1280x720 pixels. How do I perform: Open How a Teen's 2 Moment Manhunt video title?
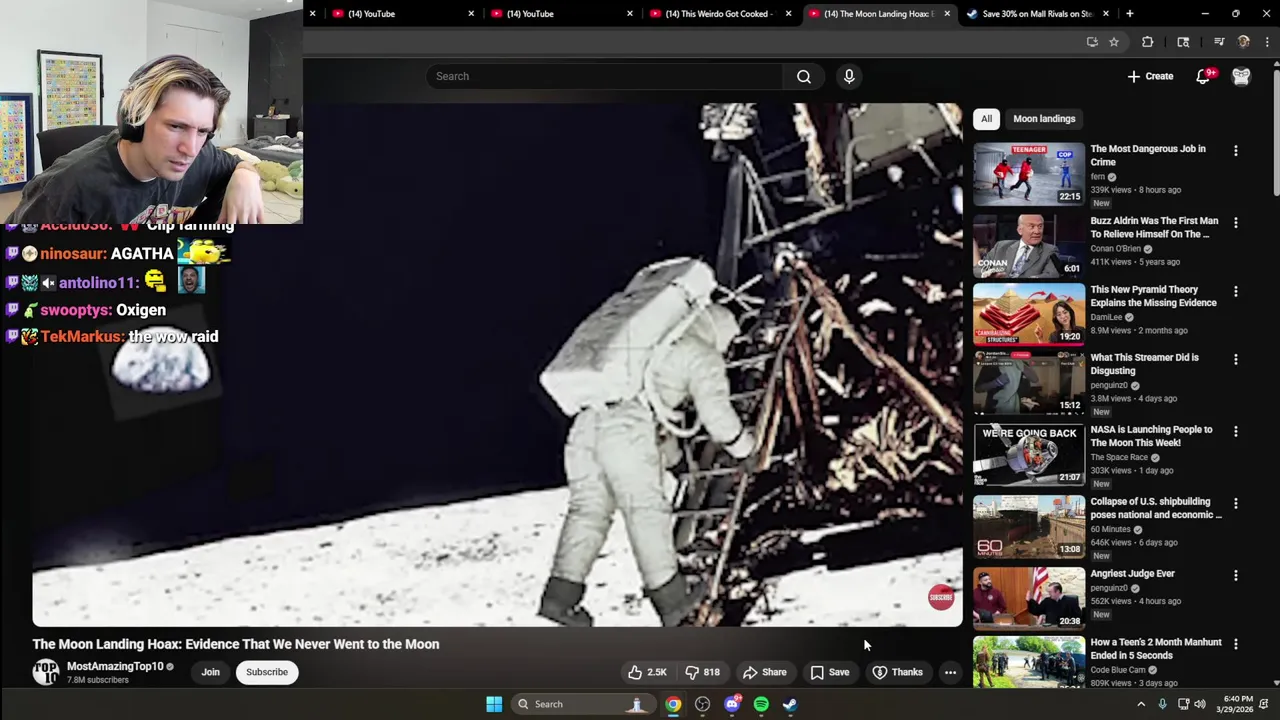1156,649
